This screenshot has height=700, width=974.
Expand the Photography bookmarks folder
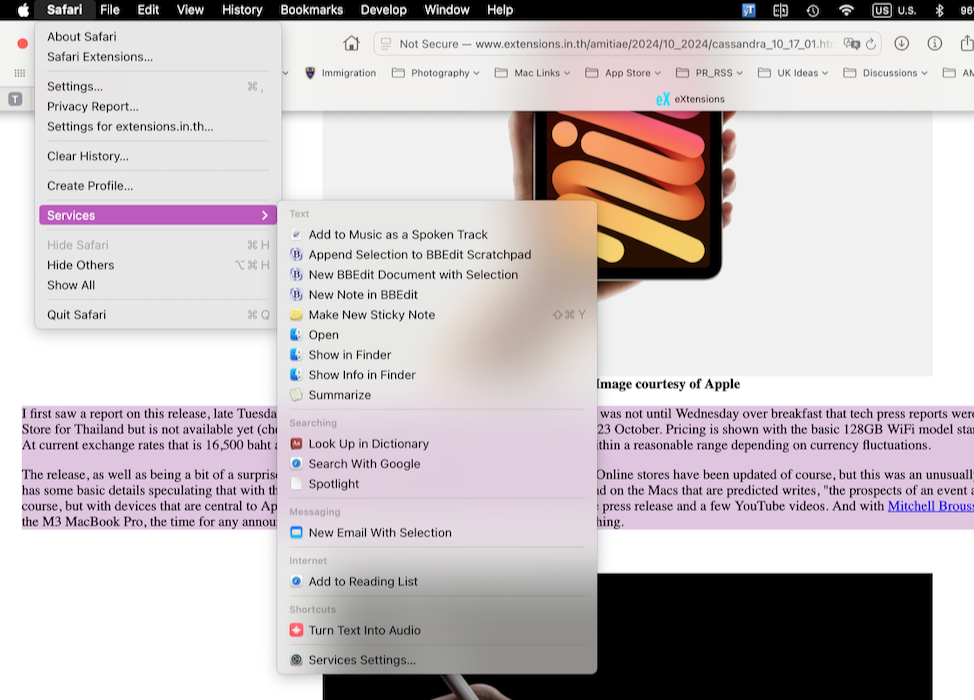[x=435, y=73]
